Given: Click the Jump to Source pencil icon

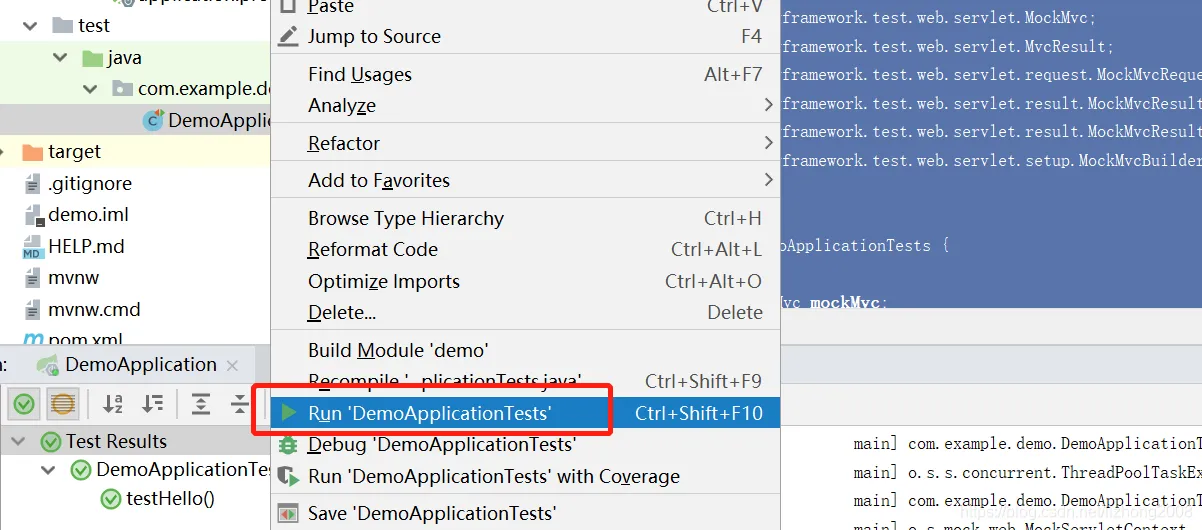Looking at the screenshot, I should (289, 37).
